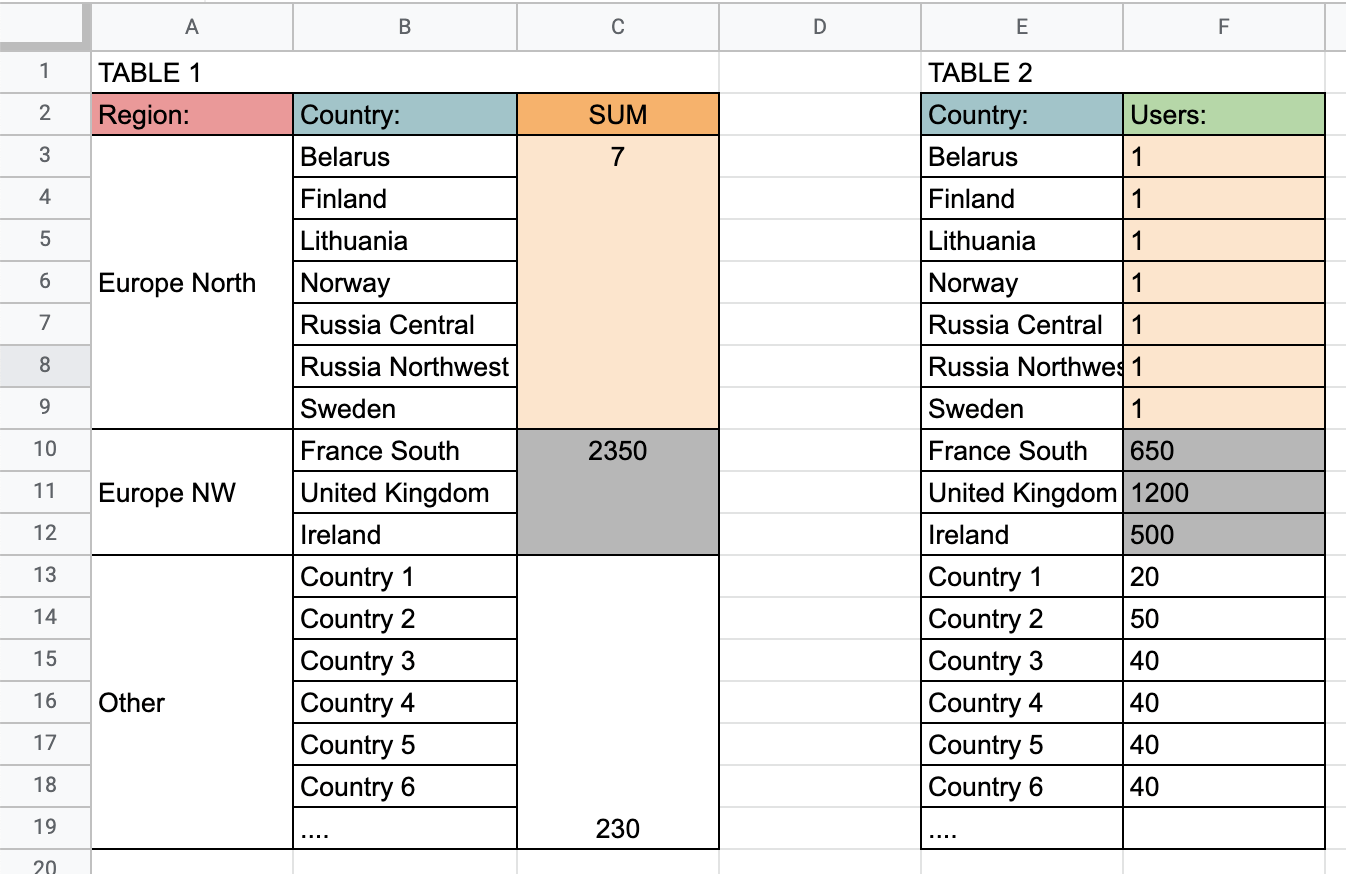This screenshot has height=874, width=1346.
Task: Select the orange SUM header cell
Action: (618, 114)
